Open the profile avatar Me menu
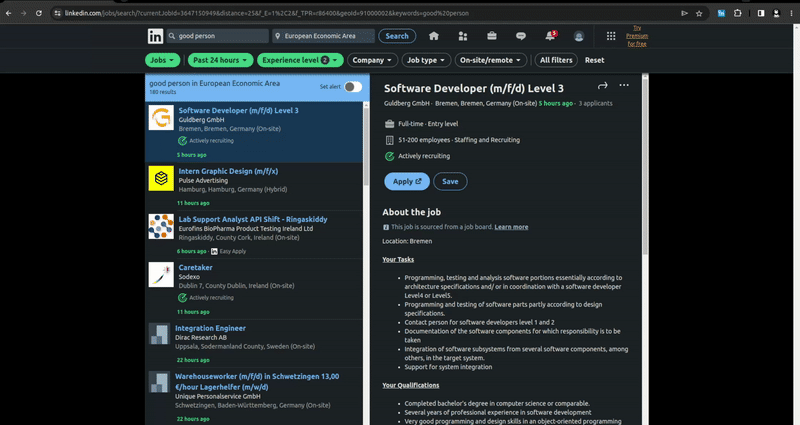 click(579, 36)
